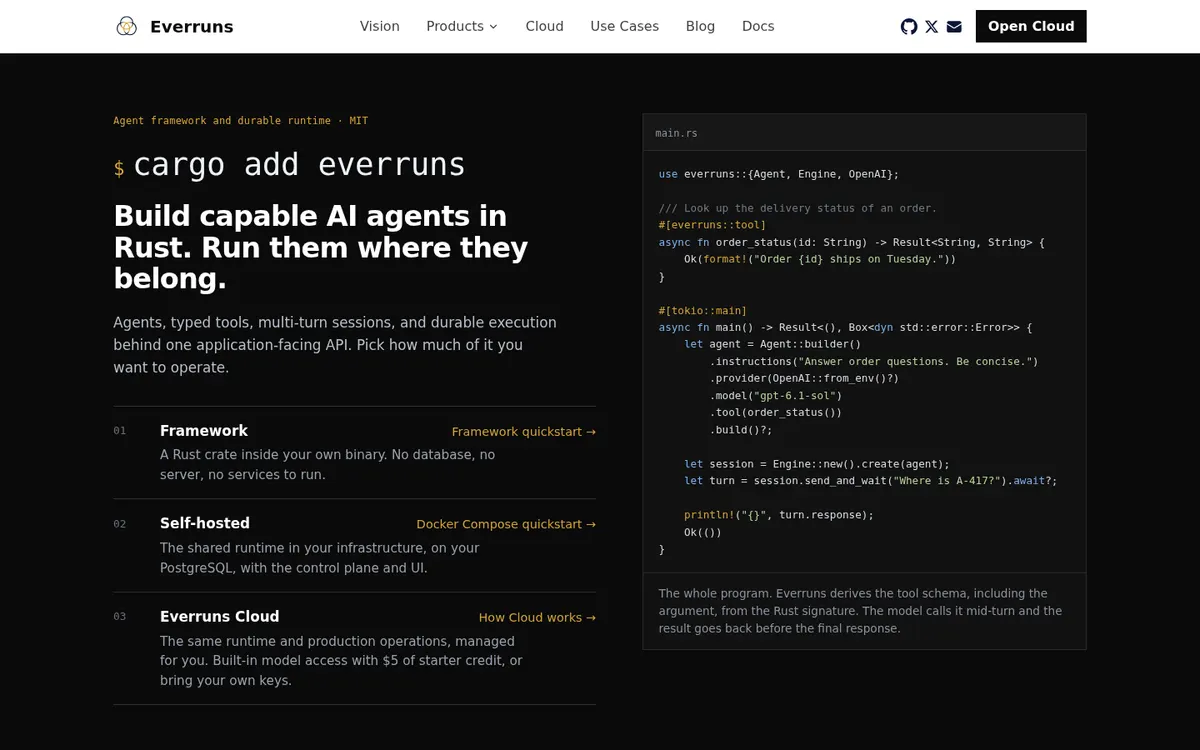
Task: Click the Everruns brand name
Action: pyautogui.click(x=192, y=27)
